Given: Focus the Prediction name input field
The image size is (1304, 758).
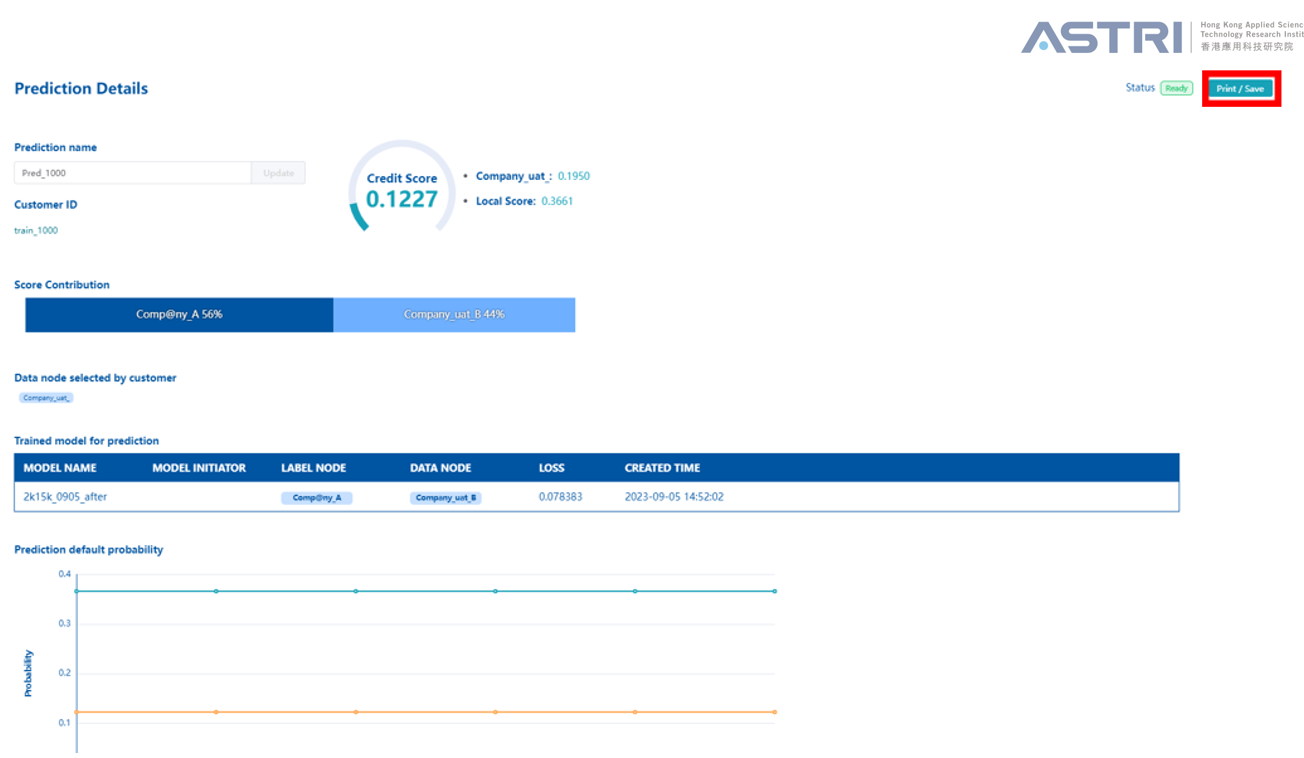Looking at the screenshot, I should point(132,173).
